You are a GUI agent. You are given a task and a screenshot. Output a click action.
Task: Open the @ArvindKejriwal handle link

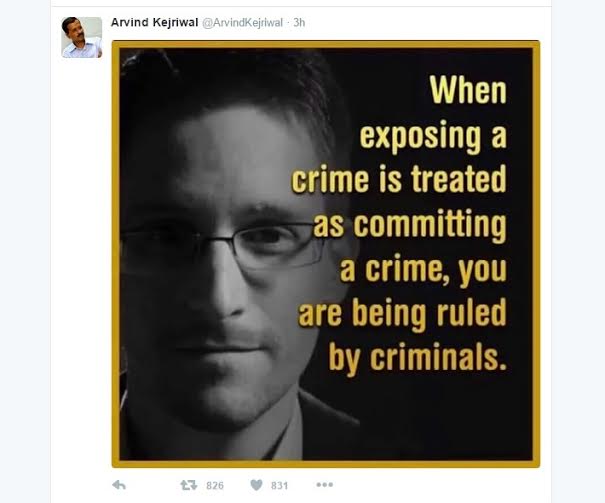point(242,23)
